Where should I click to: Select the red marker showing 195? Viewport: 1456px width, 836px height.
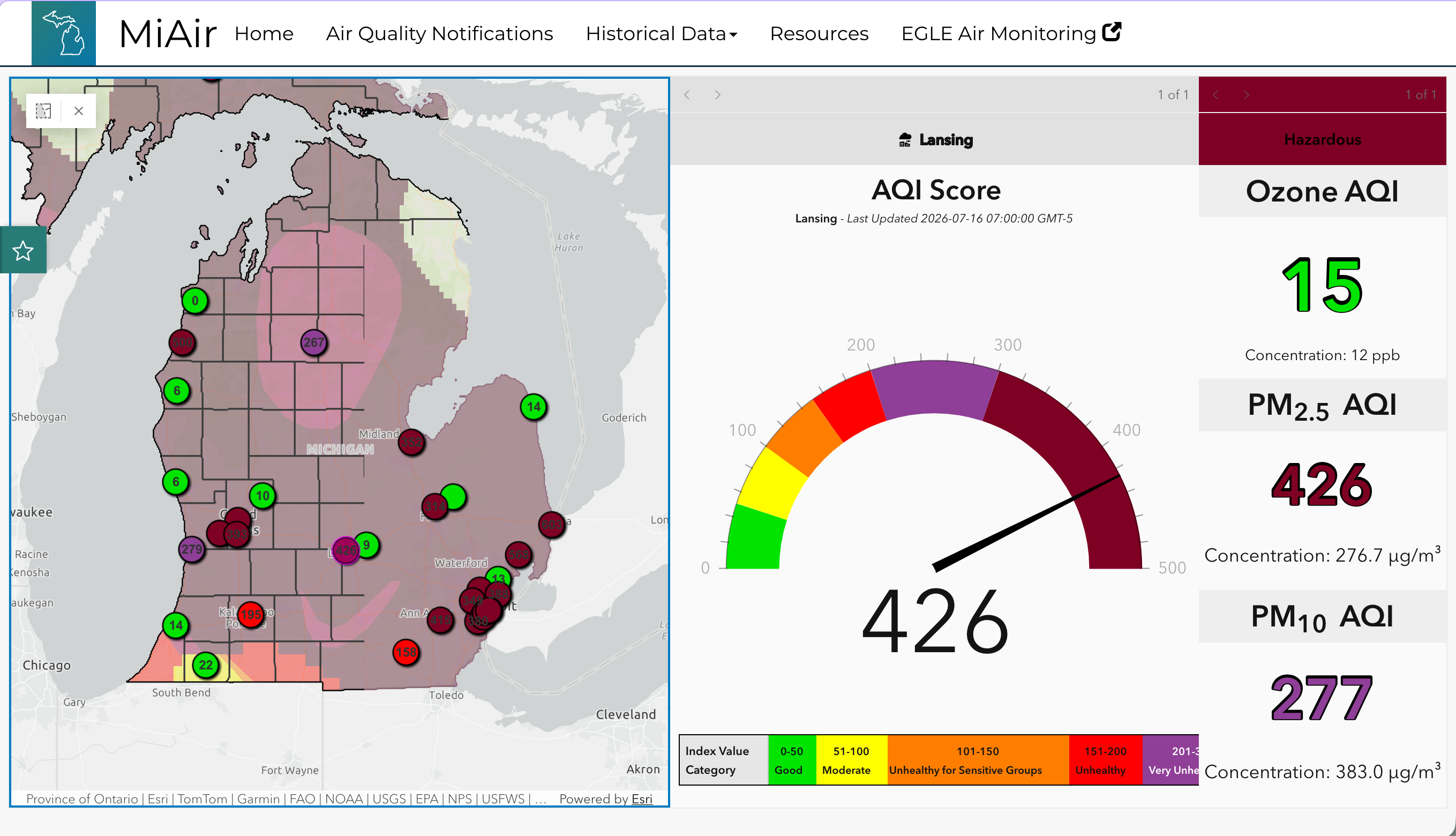(x=251, y=614)
